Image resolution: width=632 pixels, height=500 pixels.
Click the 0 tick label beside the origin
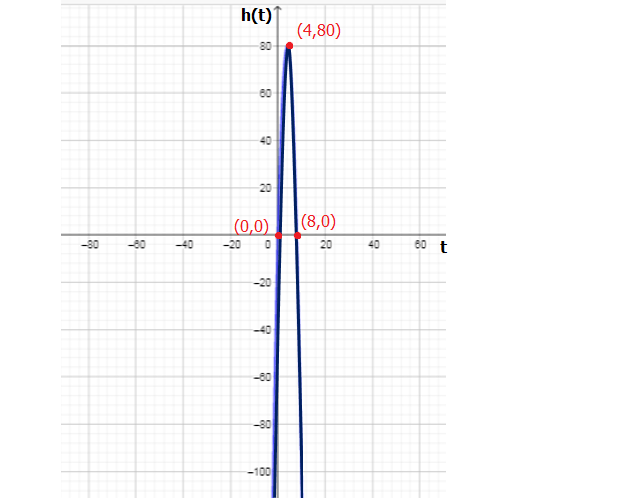point(268,245)
